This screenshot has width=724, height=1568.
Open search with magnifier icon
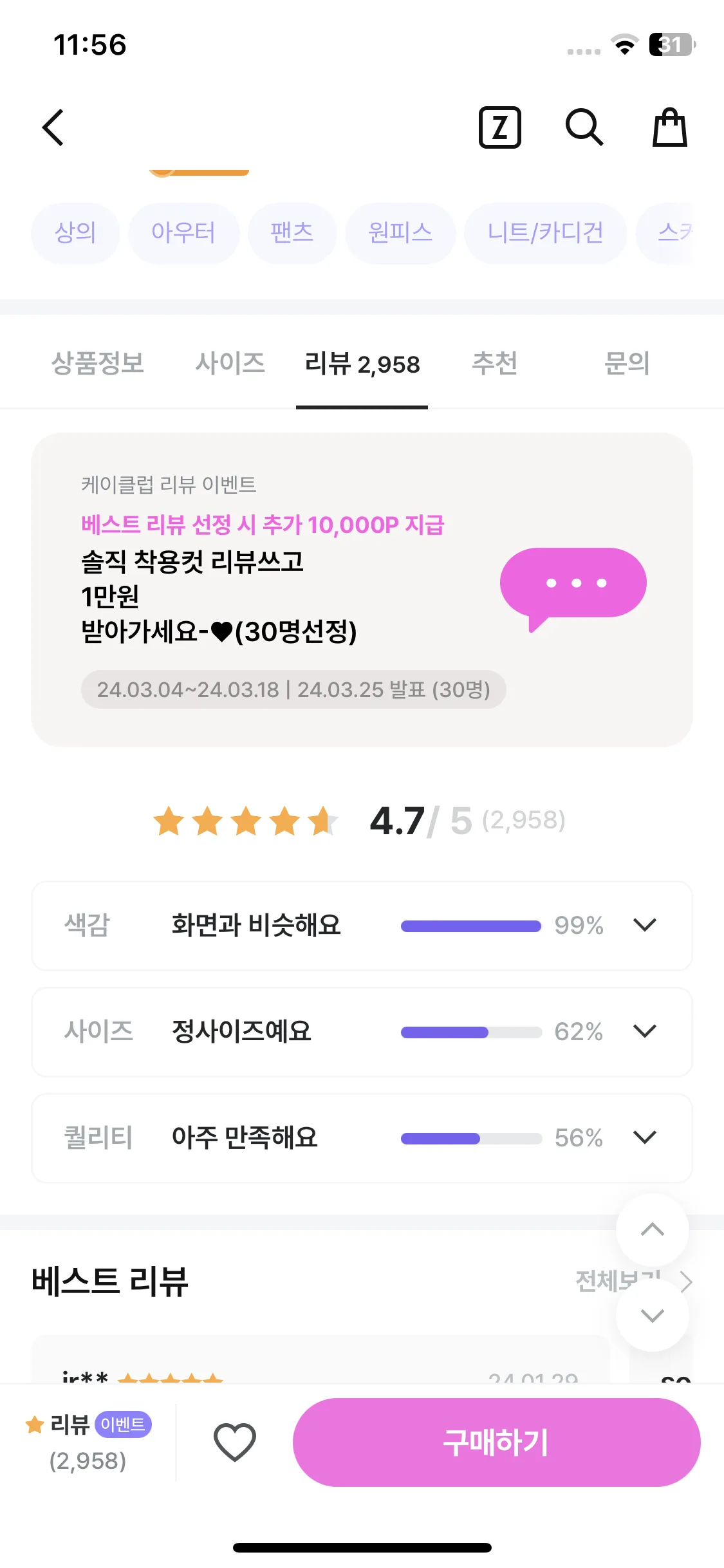tap(584, 127)
